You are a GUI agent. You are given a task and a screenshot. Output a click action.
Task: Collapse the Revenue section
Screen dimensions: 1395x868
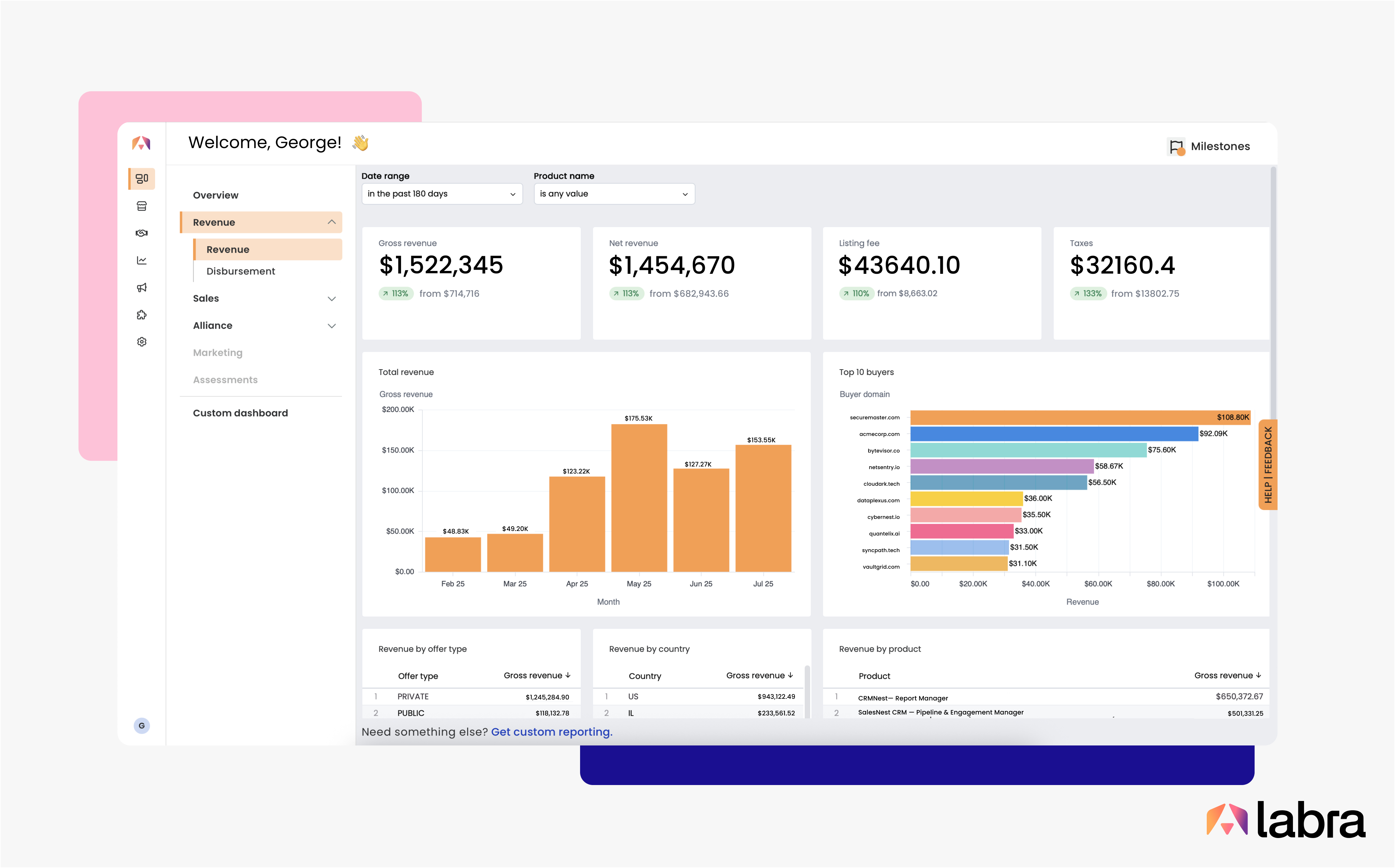332,222
